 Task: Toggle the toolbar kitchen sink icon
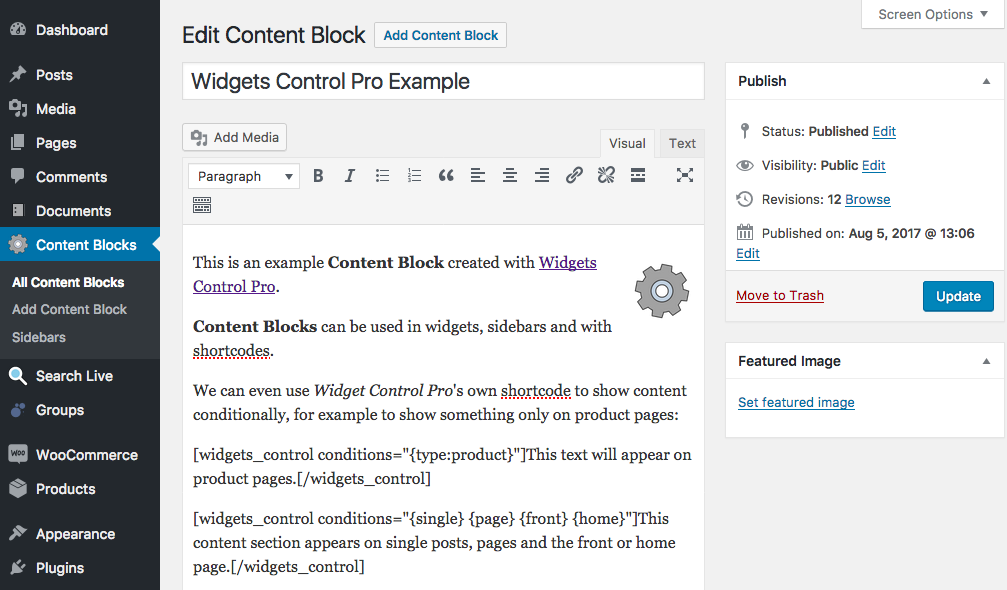coord(202,205)
